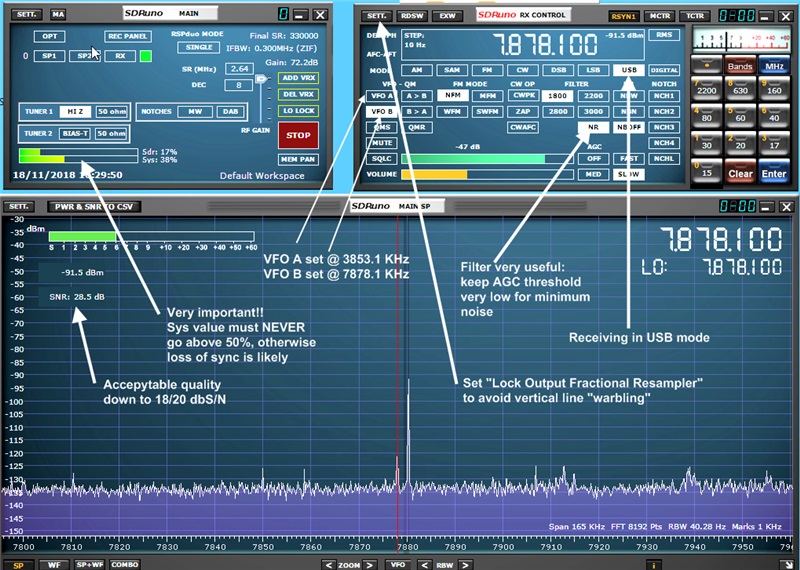800x570 pixels.
Task: Switch to the WF waterfall view
Action: click(54, 565)
